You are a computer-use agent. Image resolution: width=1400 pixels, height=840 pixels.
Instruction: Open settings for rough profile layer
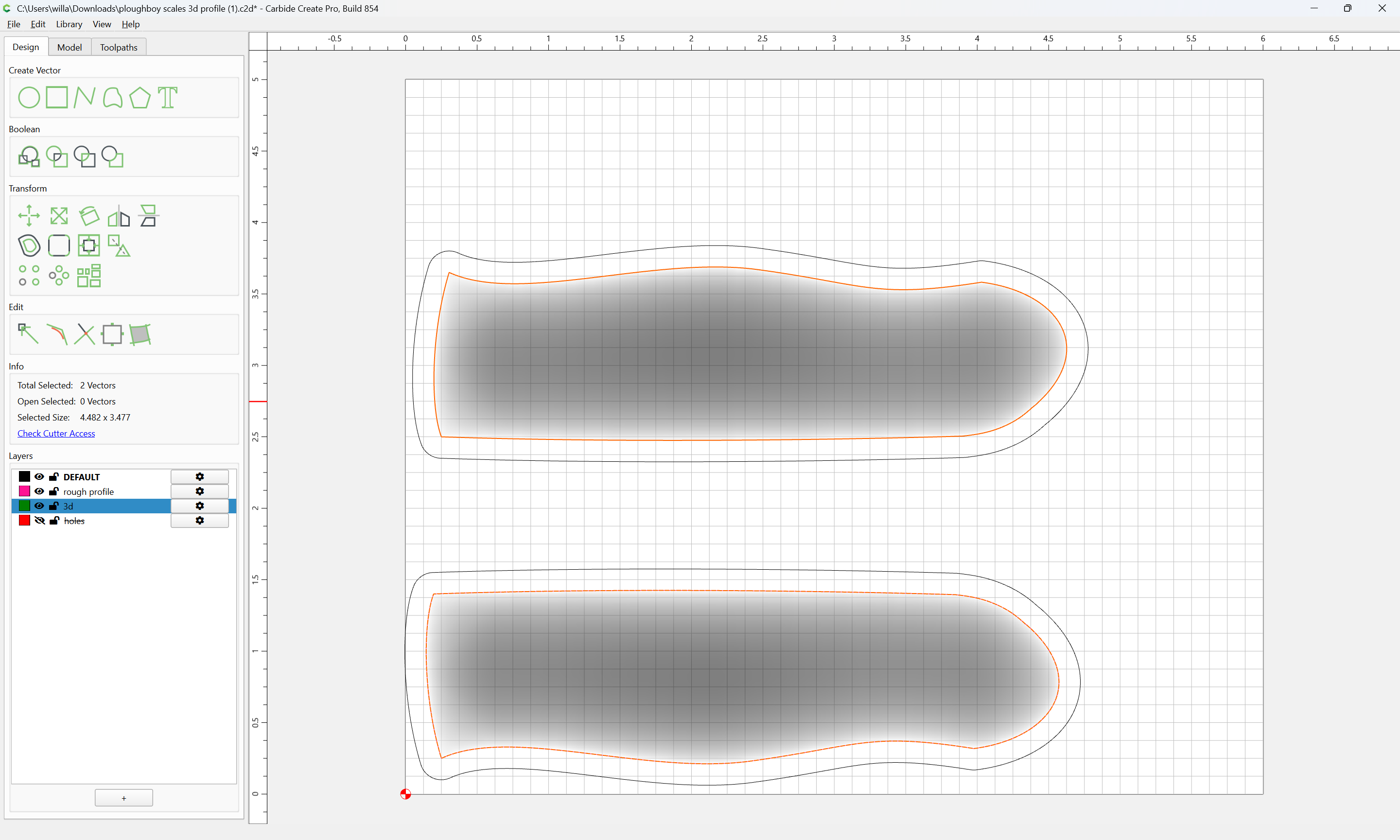tap(200, 491)
